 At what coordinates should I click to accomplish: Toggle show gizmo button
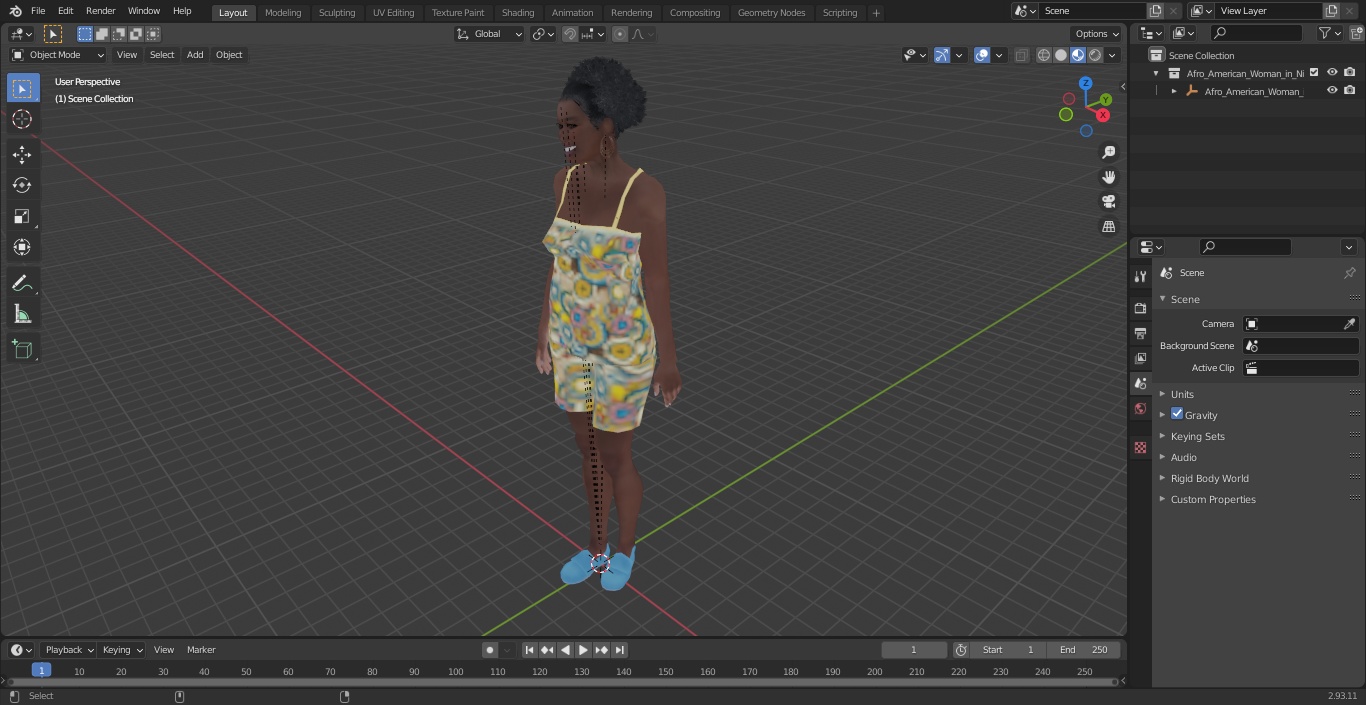[942, 55]
